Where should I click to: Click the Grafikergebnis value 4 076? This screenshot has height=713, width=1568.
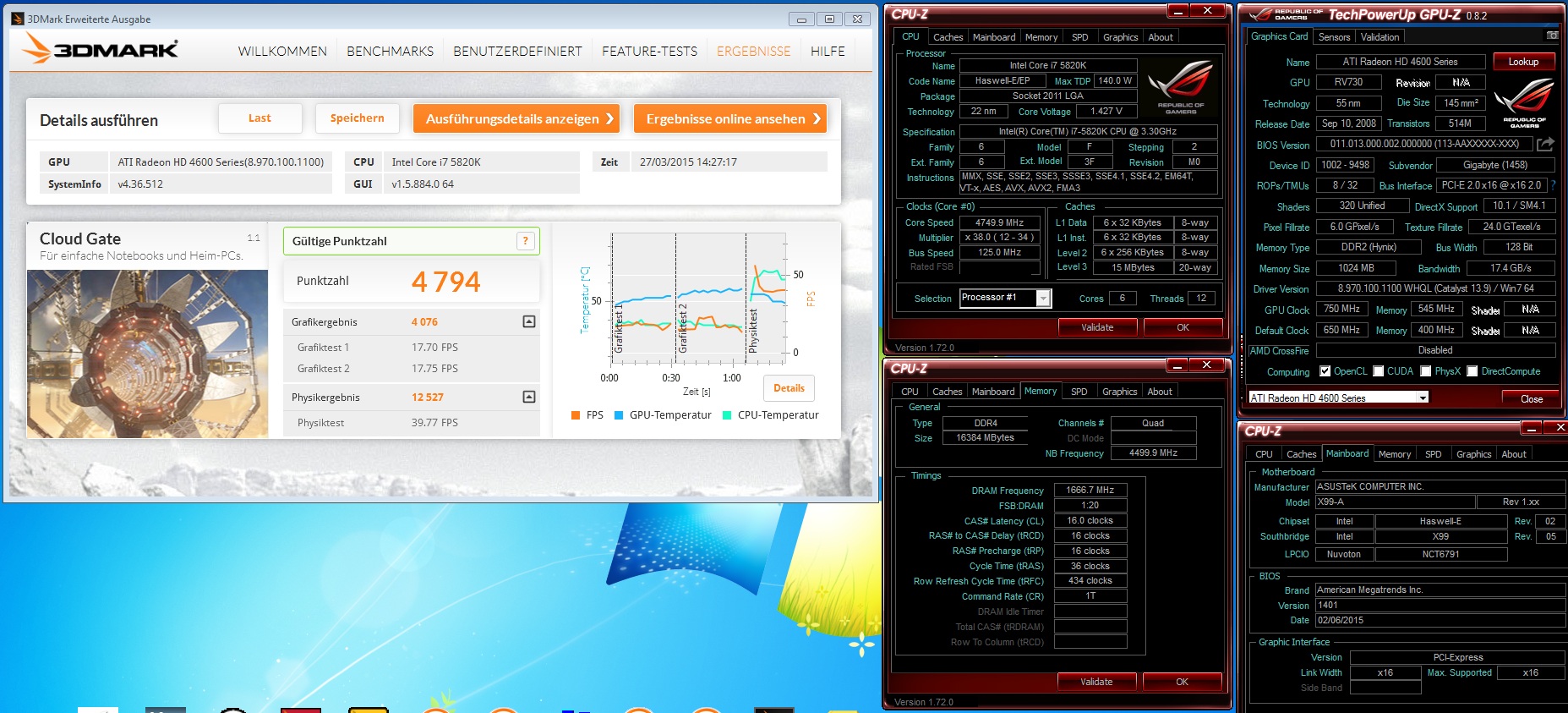[424, 322]
